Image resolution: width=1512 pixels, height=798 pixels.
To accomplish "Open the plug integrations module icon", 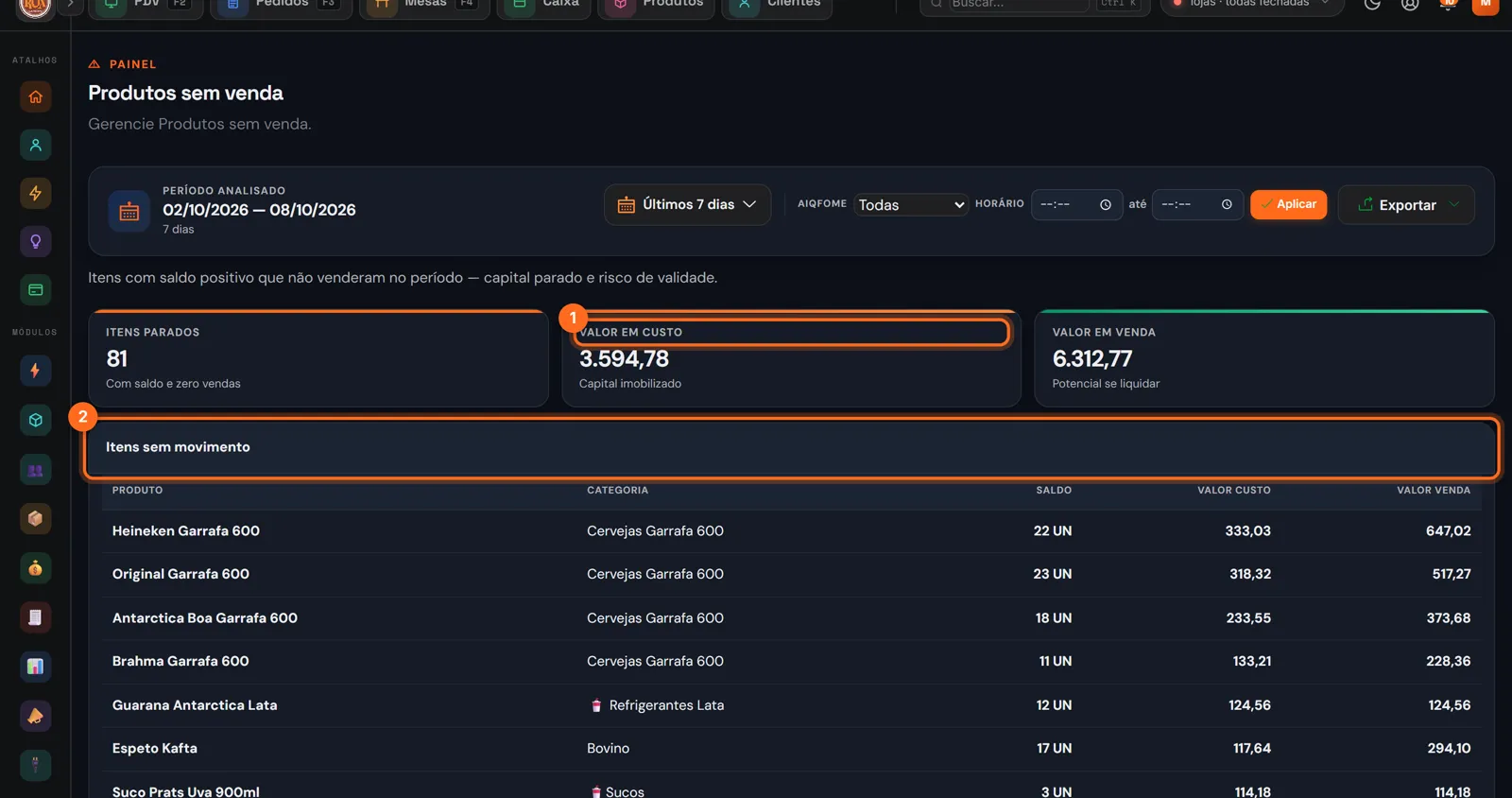I will tap(36, 765).
